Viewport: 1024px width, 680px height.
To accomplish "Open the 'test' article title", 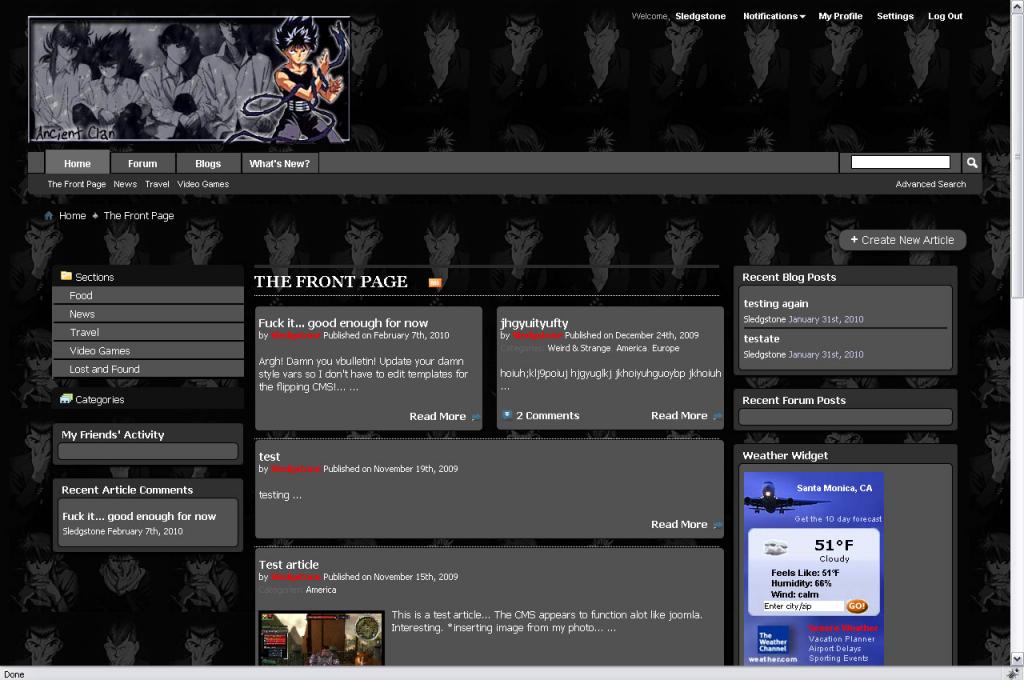I will (269, 457).
